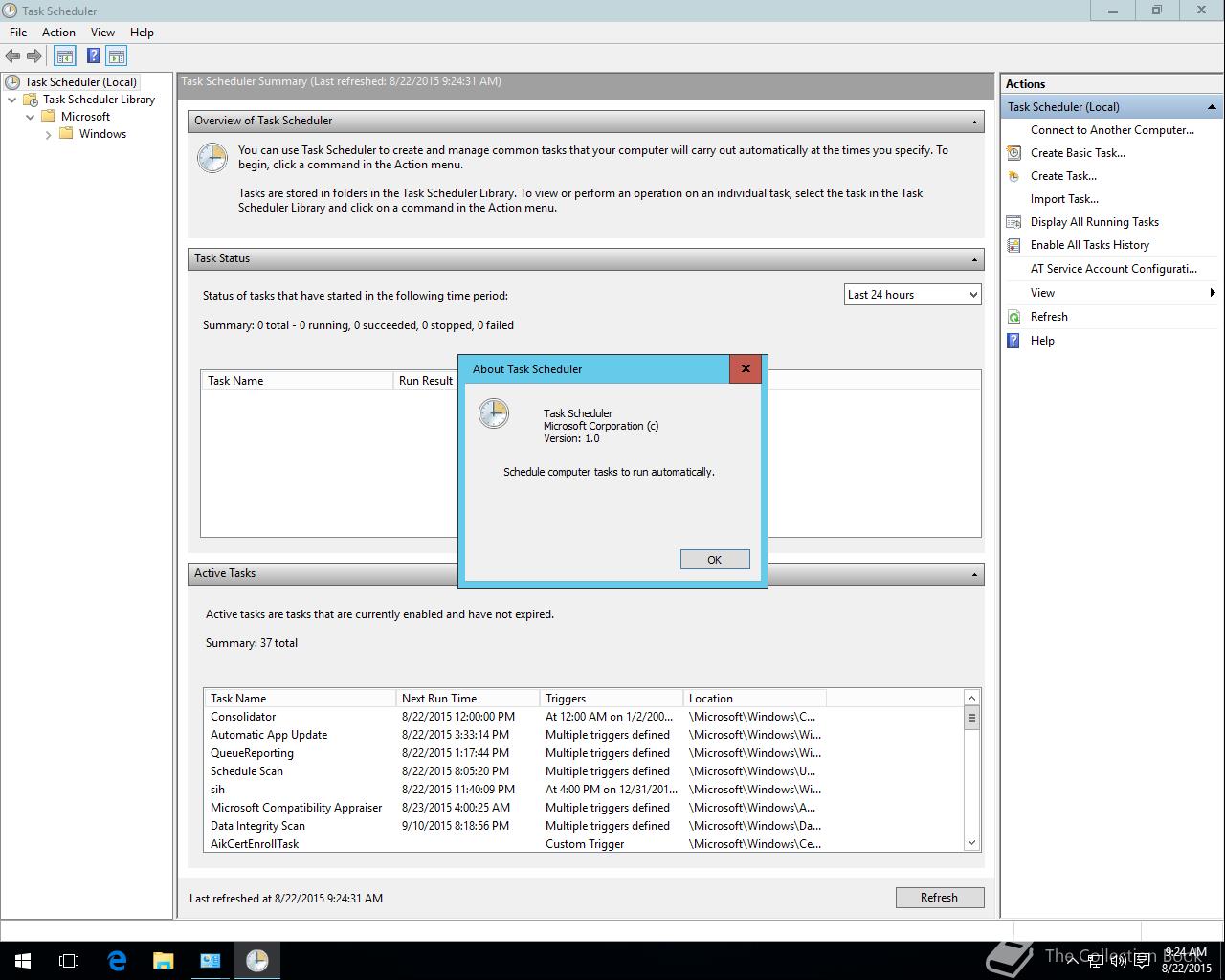Click the Help icon in Actions pane

coord(1013,341)
